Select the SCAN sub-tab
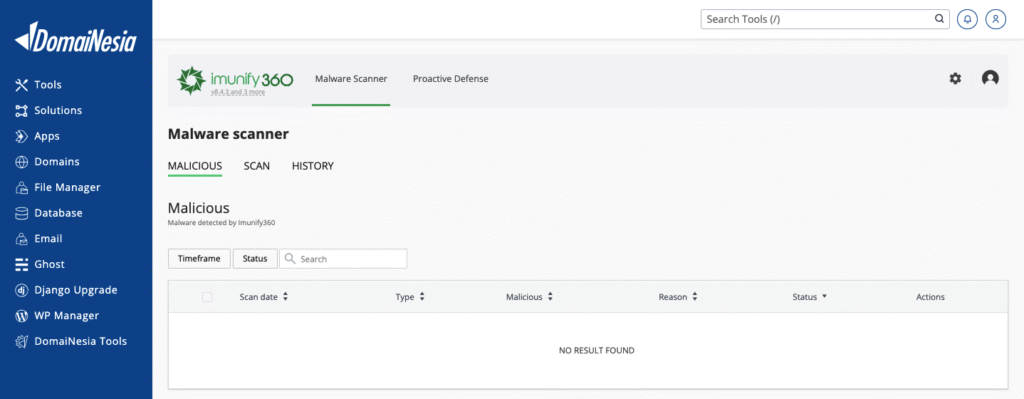This screenshot has width=1024, height=399. click(257, 166)
